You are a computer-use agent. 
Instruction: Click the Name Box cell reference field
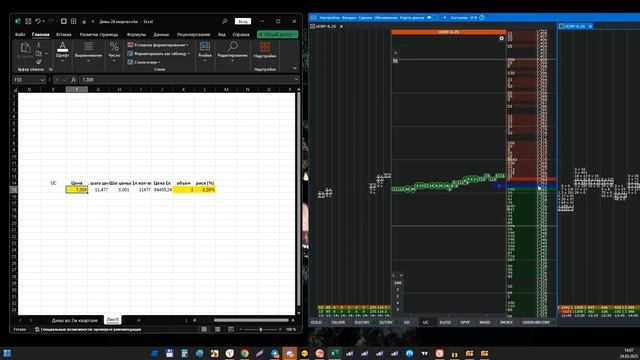[29, 80]
